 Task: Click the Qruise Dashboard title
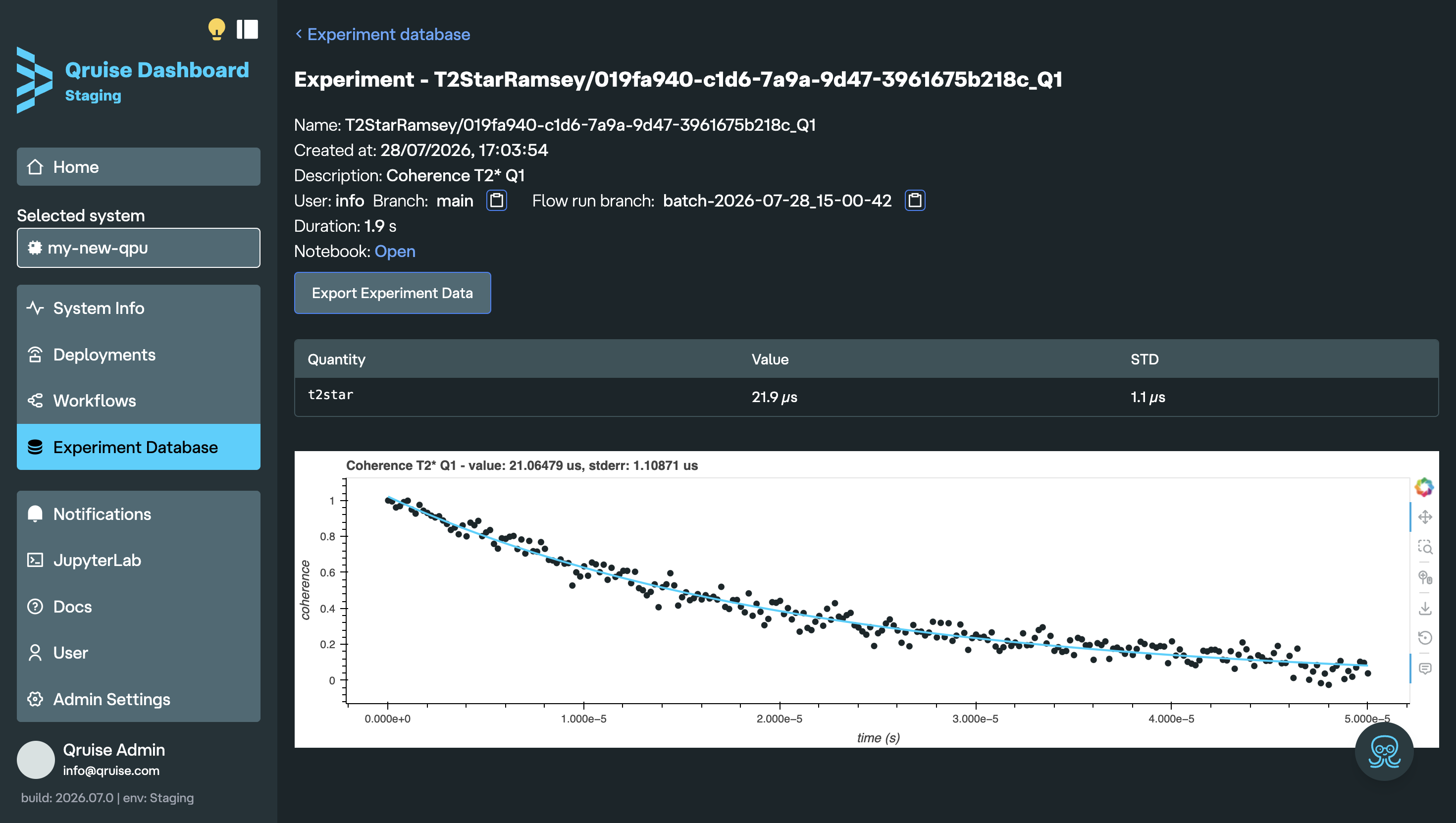(x=157, y=70)
